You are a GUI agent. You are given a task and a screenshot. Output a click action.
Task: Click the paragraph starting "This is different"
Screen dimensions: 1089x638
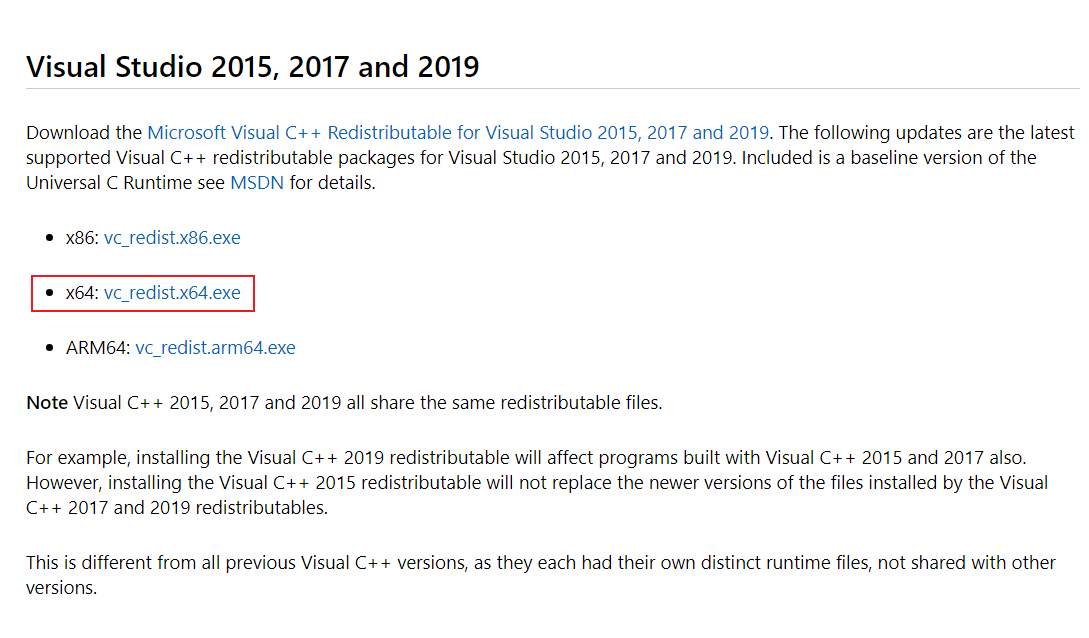[541, 575]
